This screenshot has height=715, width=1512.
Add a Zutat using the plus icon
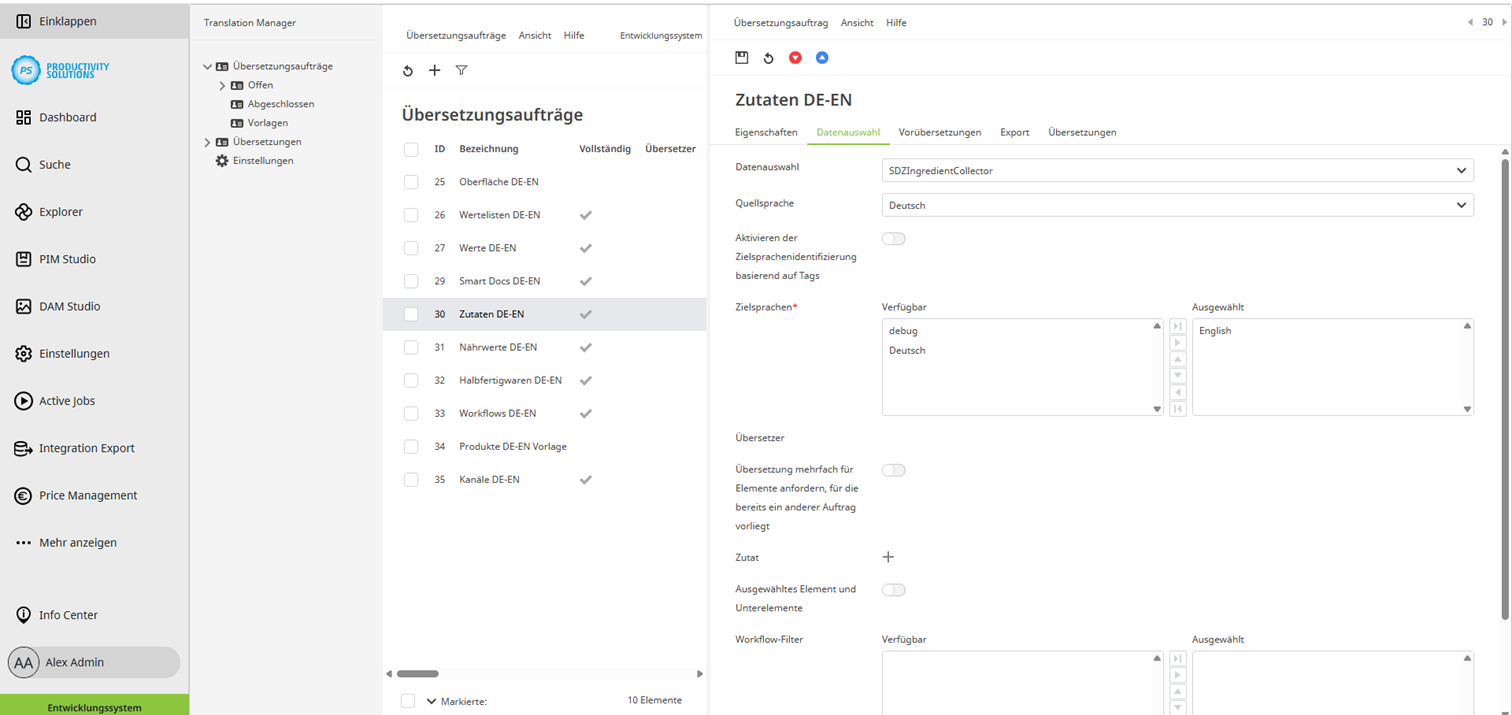[888, 557]
